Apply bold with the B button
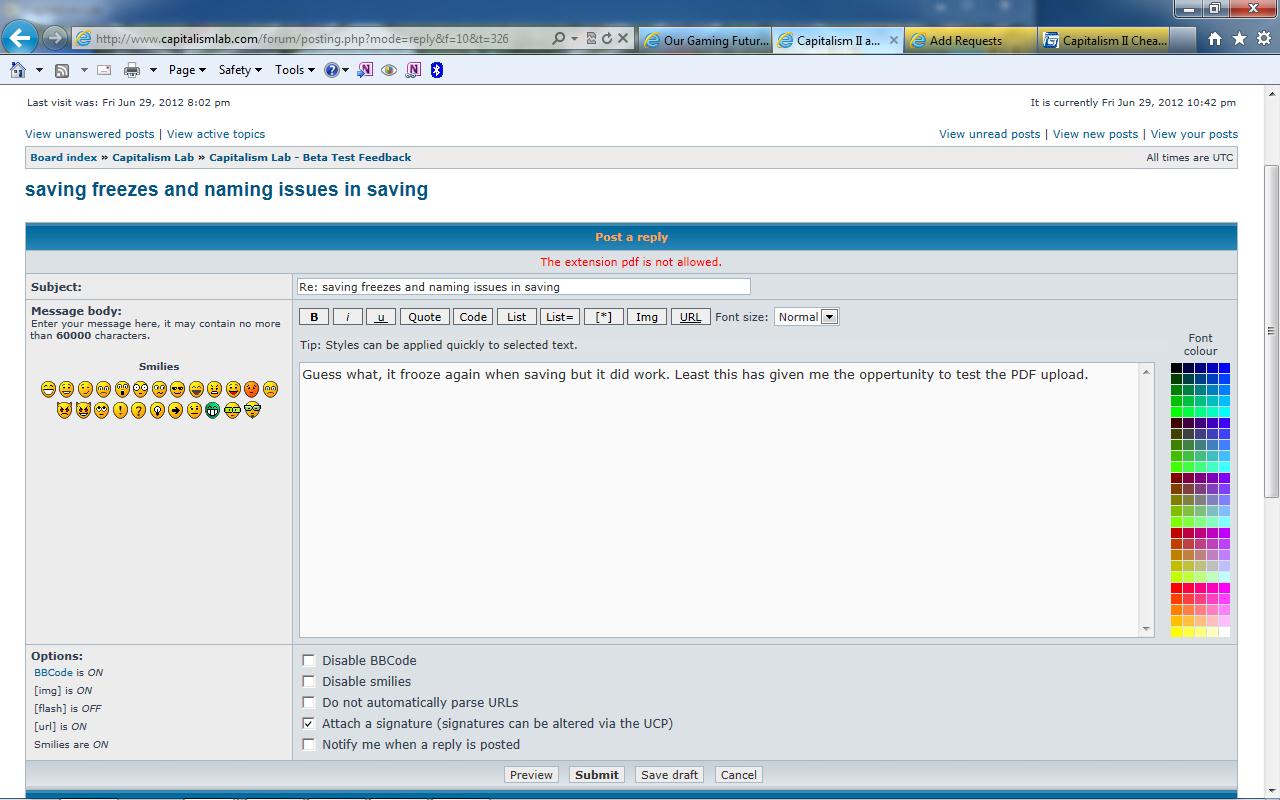 coord(314,317)
